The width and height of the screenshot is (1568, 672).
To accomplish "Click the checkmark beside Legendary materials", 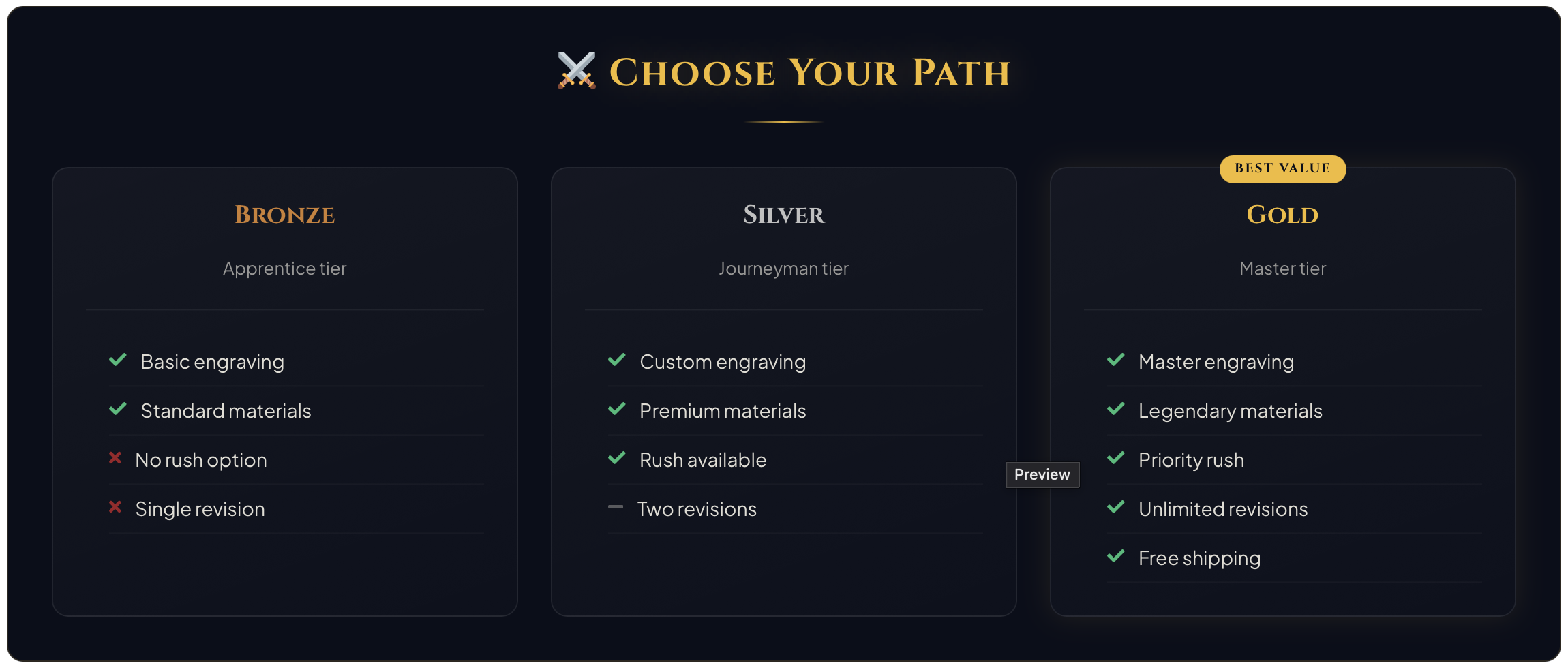I will pyautogui.click(x=1116, y=409).
